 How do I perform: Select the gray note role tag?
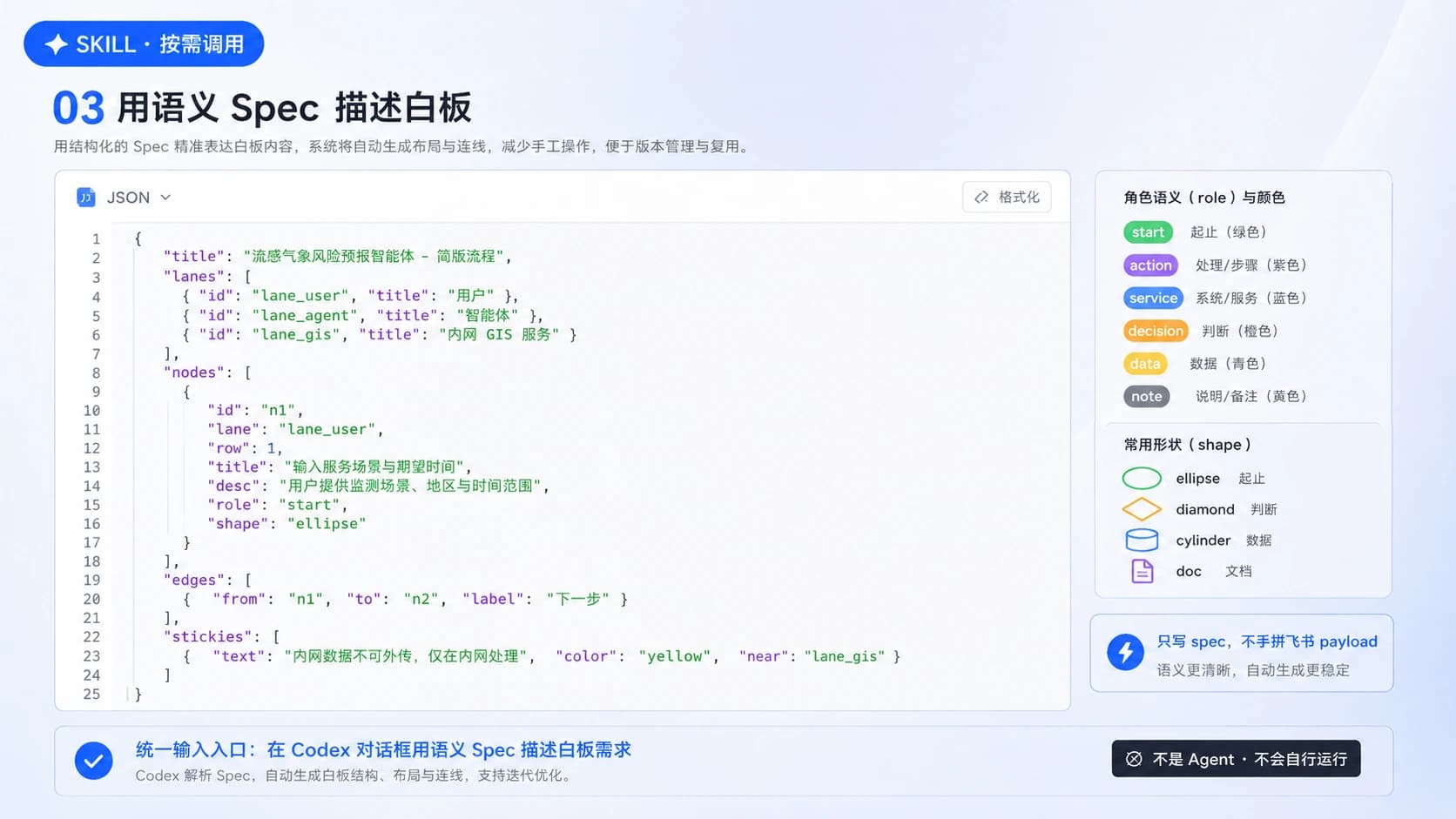tap(1146, 396)
